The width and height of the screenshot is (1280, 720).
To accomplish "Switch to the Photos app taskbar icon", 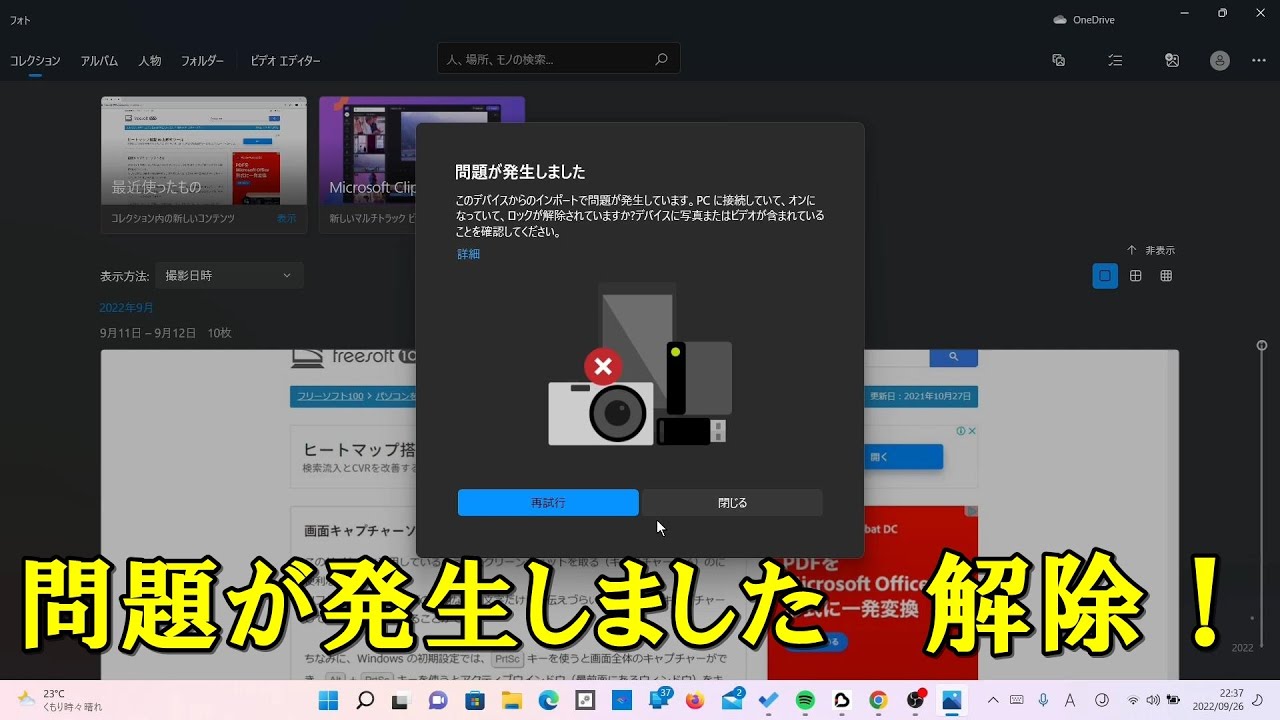I will click(951, 700).
